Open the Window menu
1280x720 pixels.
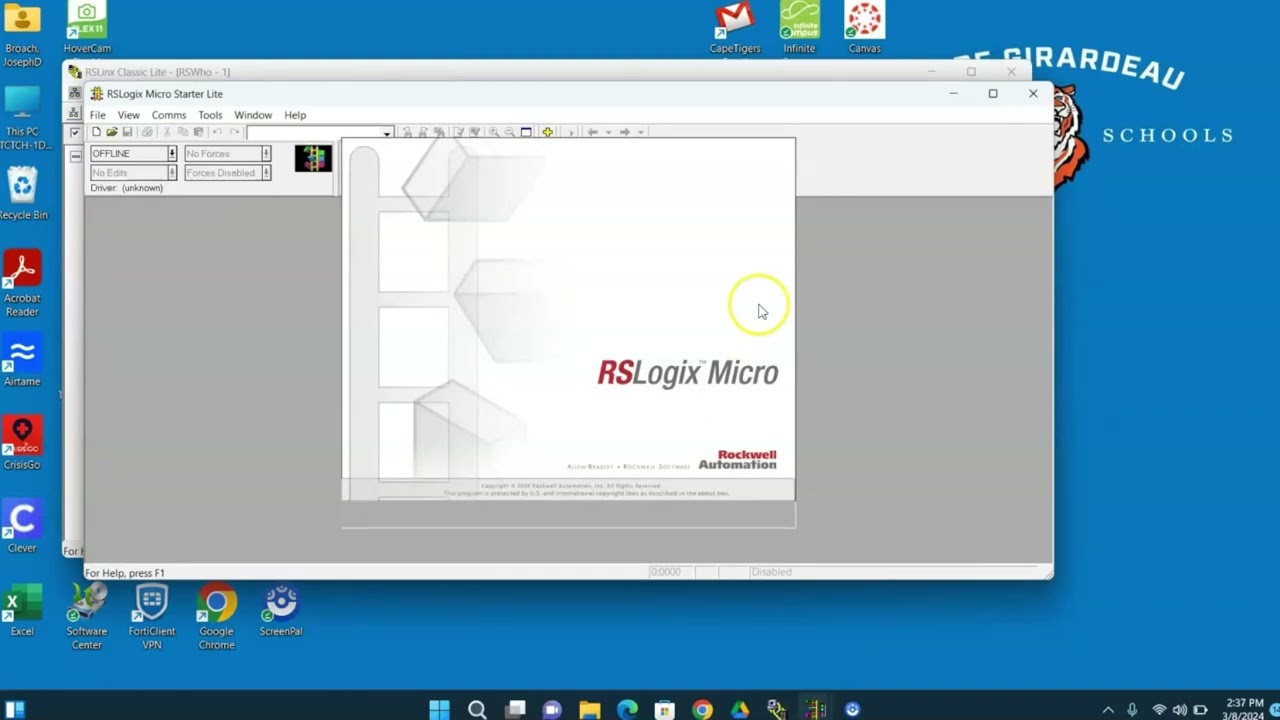tap(253, 115)
